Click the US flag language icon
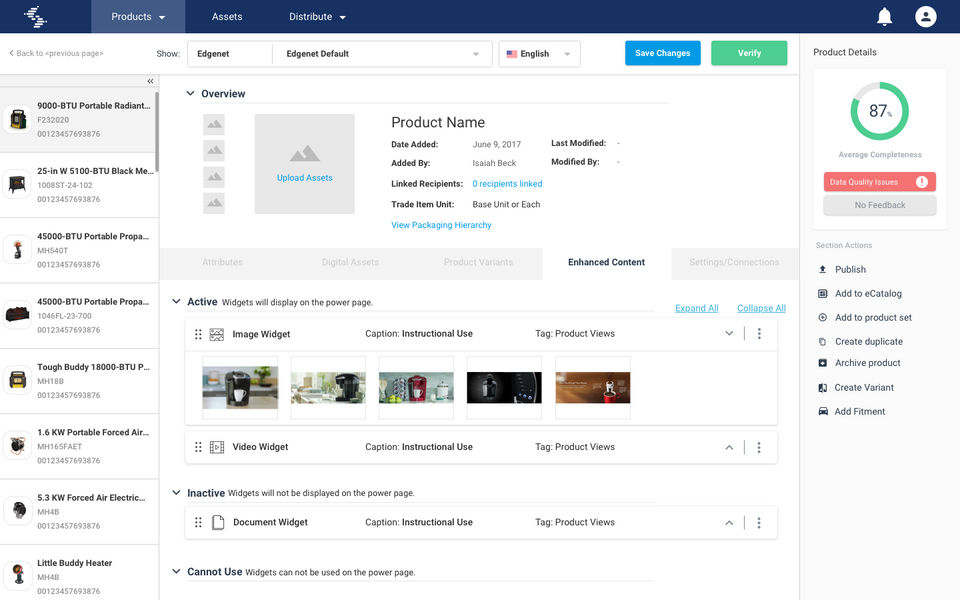Viewport: 960px width, 600px height. click(512, 54)
